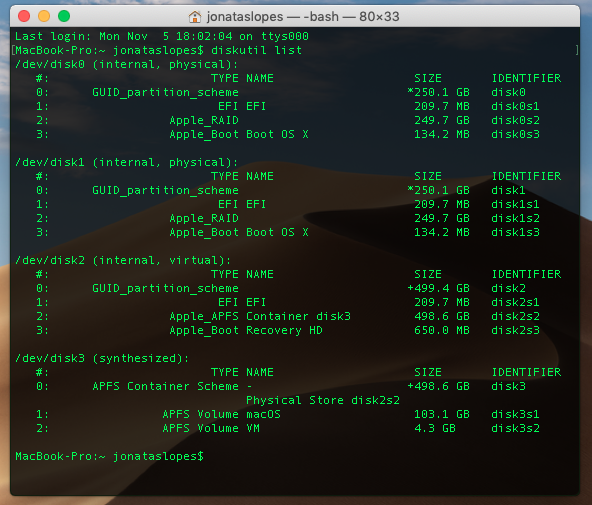Click the identifier "disk3s2"
The width and height of the screenshot is (592, 505).
click(x=515, y=428)
